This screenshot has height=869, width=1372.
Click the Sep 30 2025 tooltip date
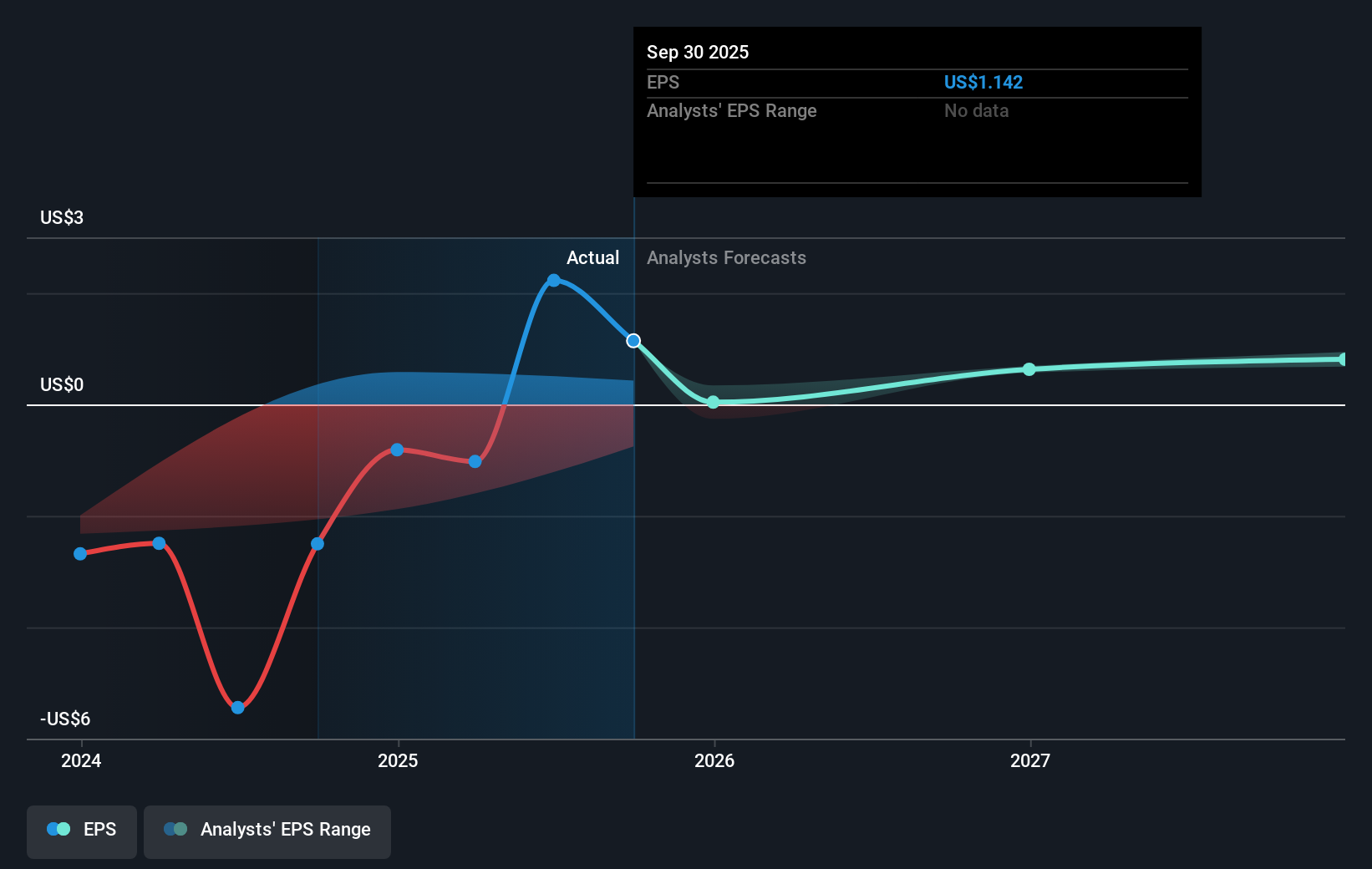(698, 52)
